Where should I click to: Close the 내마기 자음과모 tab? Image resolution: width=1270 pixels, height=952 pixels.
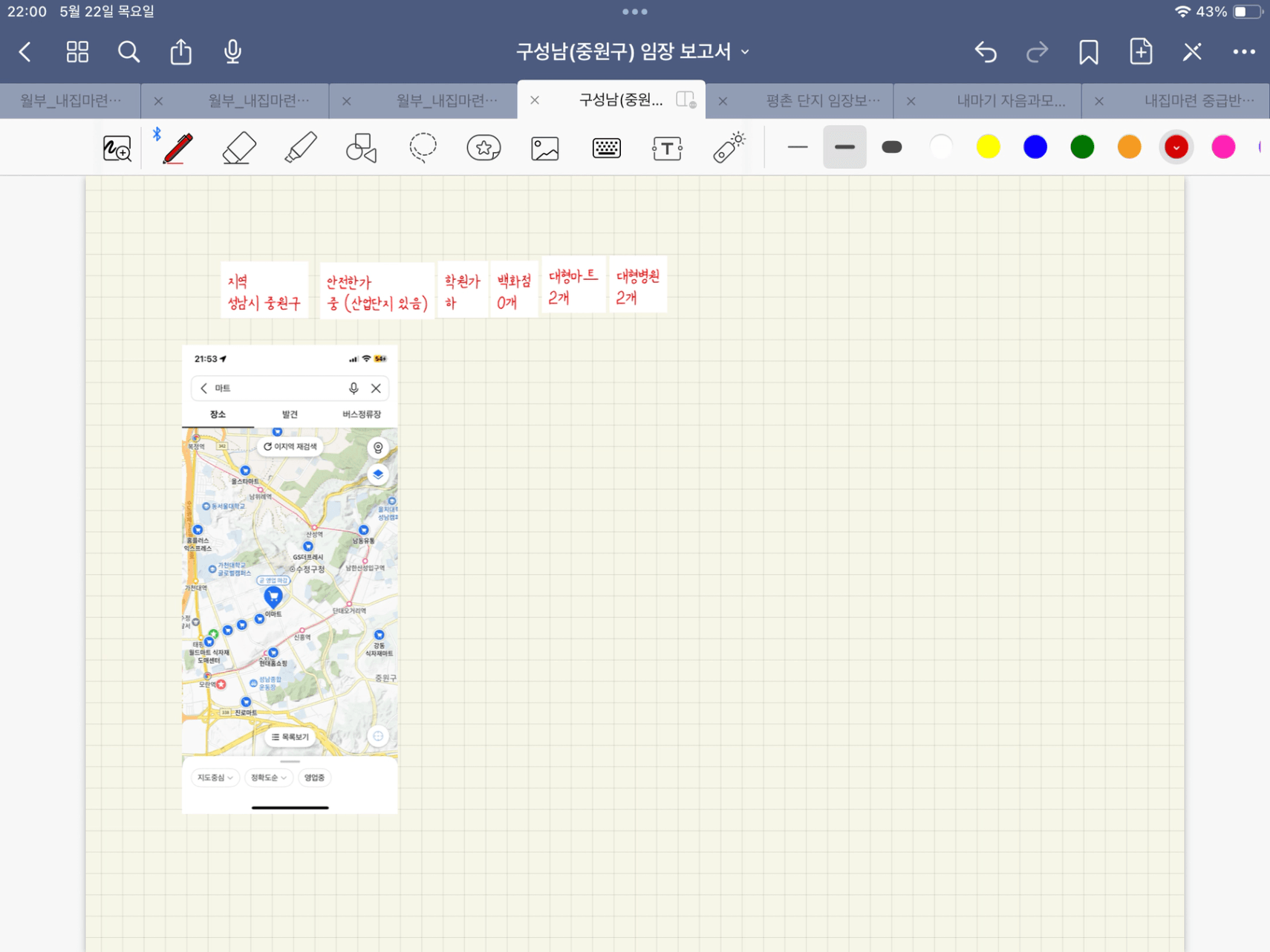911,100
